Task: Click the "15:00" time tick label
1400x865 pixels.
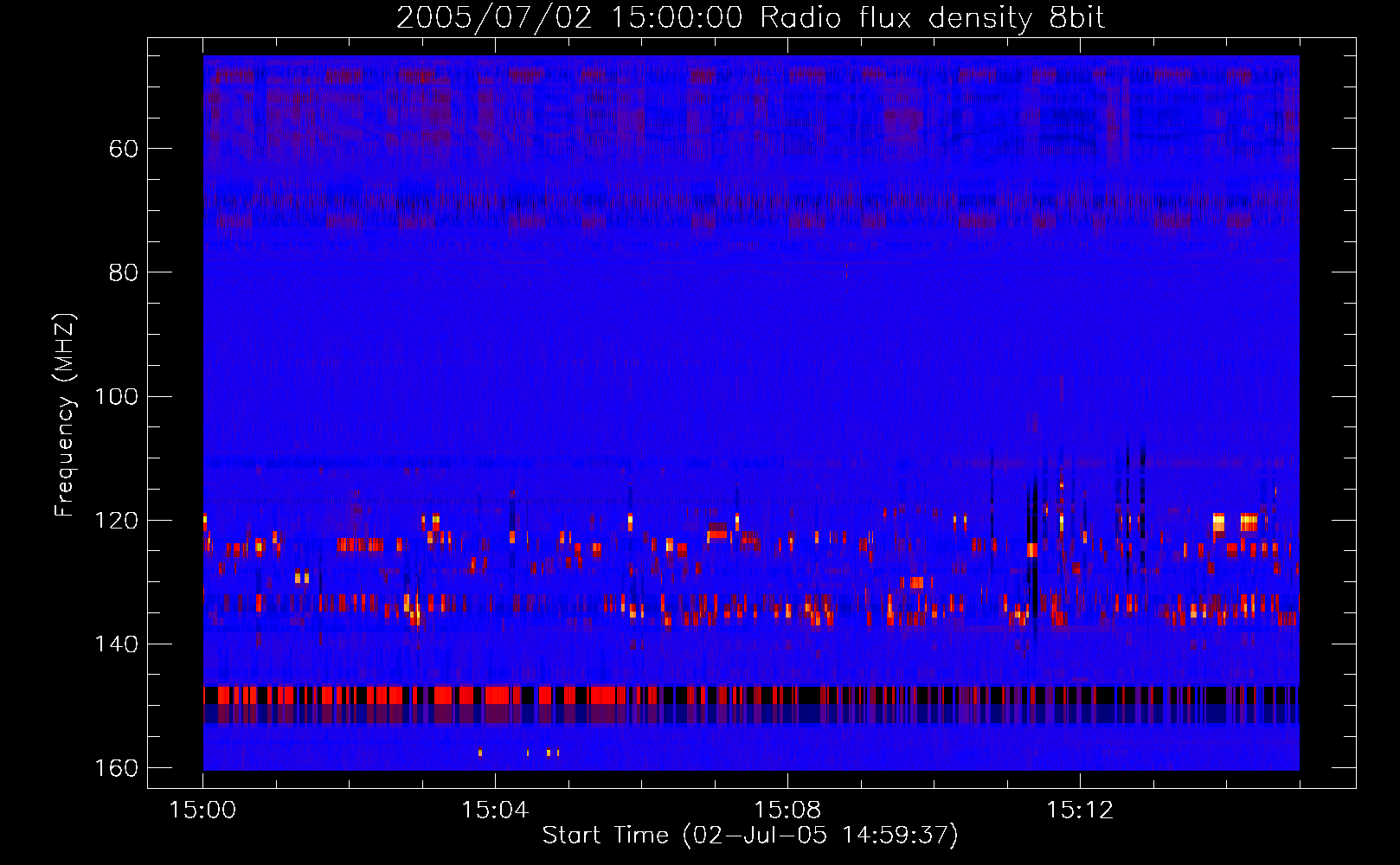Action: tap(203, 811)
